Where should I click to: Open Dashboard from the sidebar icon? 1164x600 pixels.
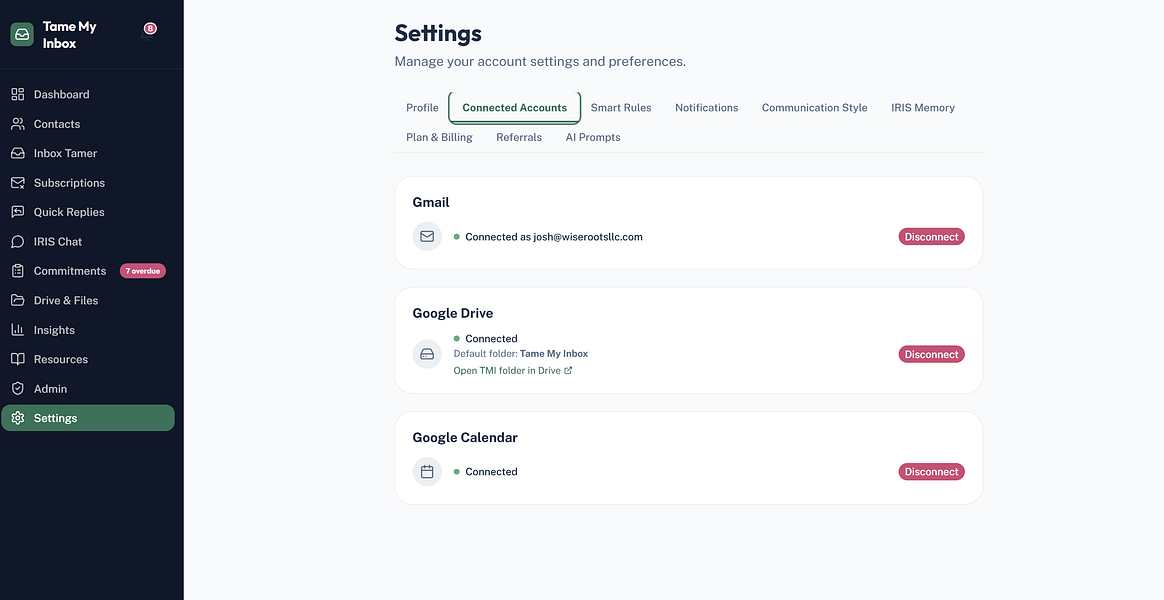(x=18, y=94)
